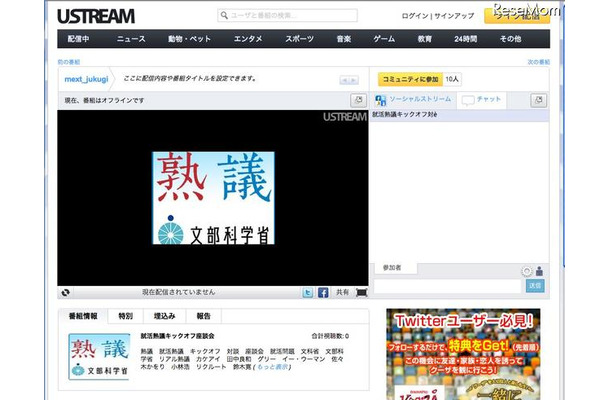This screenshot has height=400, width=610.
Task: Open the サインアップ link
Action: (x=454, y=16)
